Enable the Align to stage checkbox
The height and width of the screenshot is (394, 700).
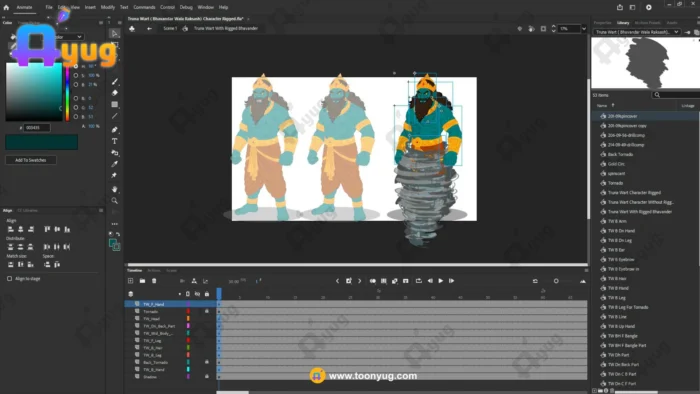point(9,278)
